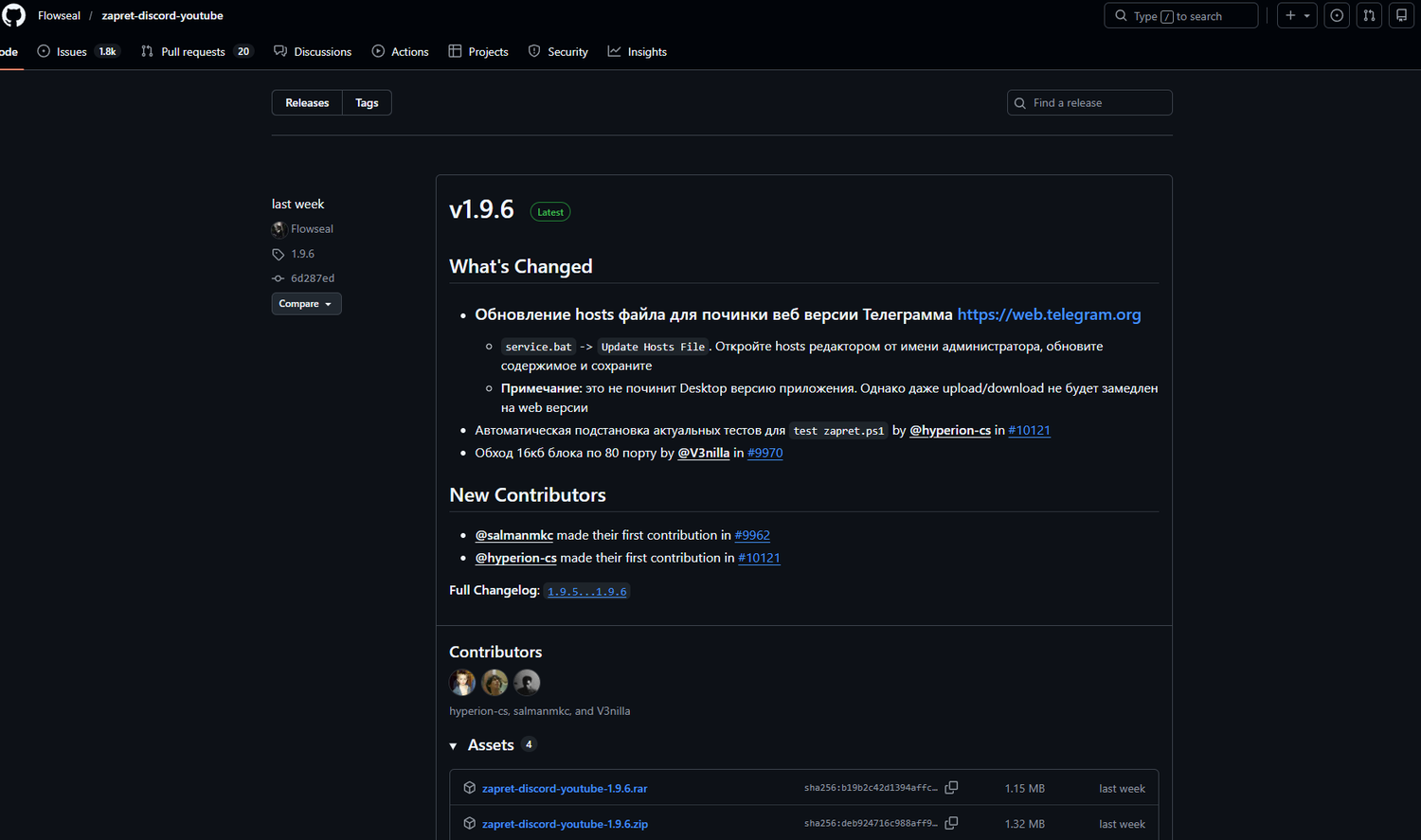Open the web.telegram.org link
The image size is (1421, 840).
point(1049,314)
